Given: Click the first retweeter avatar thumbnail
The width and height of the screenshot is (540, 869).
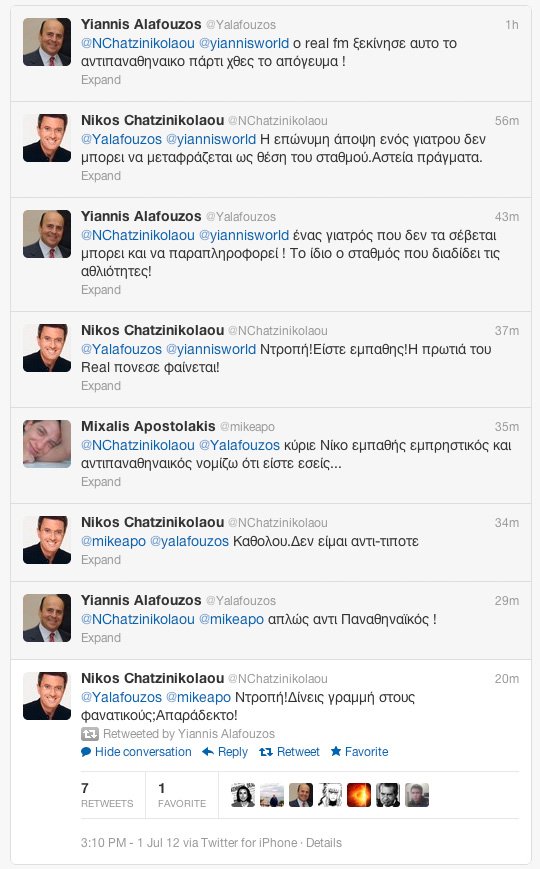Looking at the screenshot, I should [x=243, y=795].
